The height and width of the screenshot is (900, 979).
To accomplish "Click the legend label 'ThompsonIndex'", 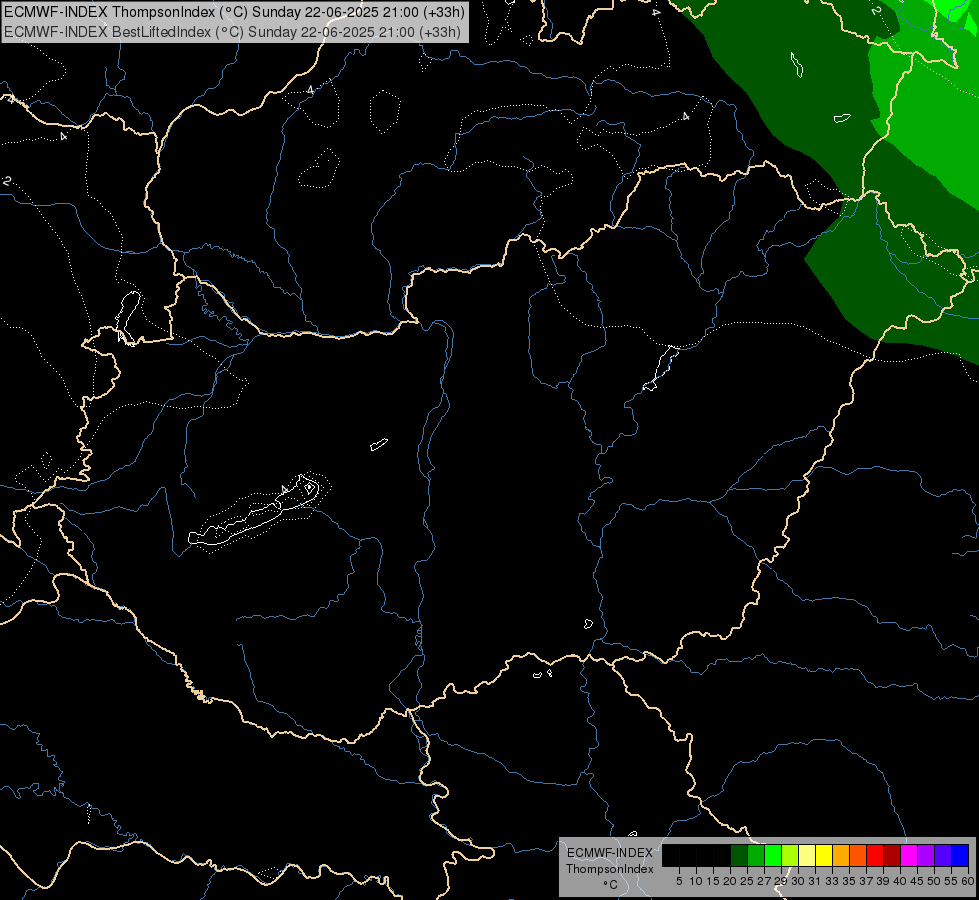I will click(x=610, y=869).
